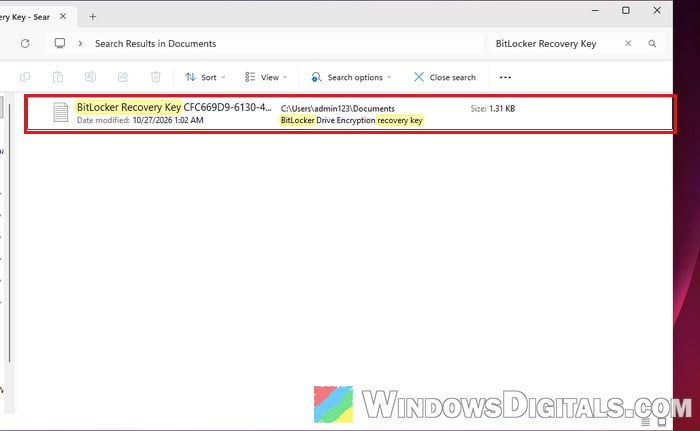Click the text document file icon

[61, 112]
